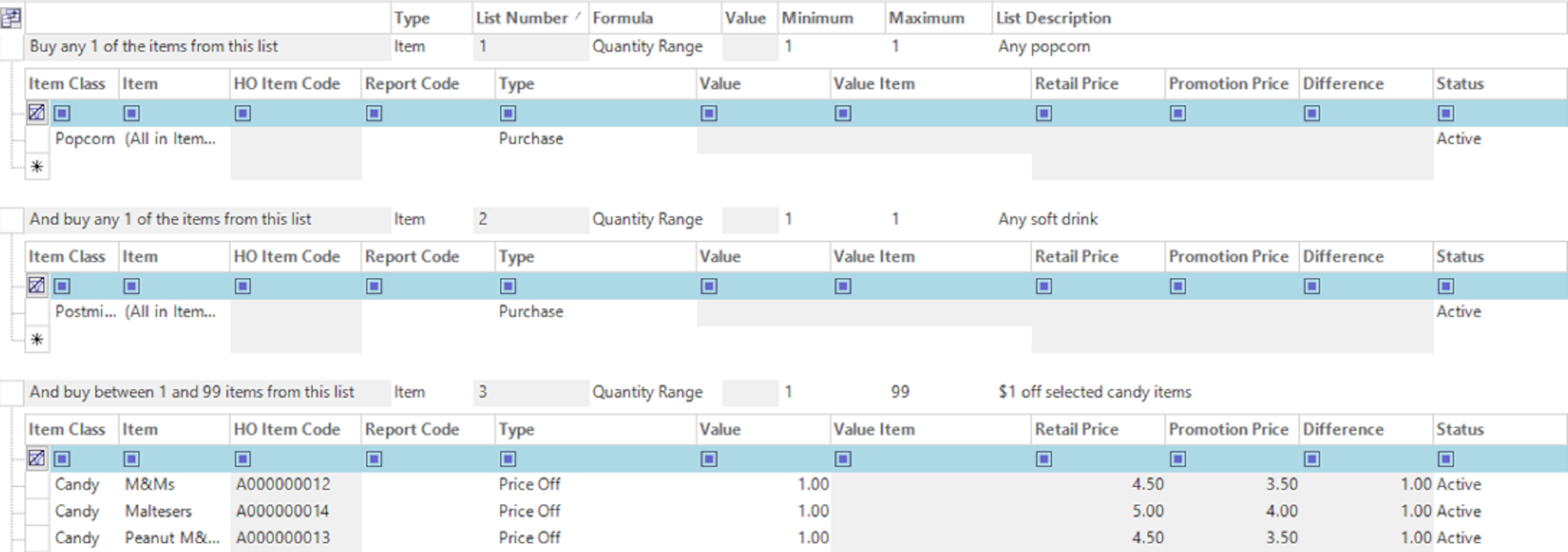Screen dimensions: 1568x552
Task: Click '$1 off selected candy items' description
Action: point(1094,392)
